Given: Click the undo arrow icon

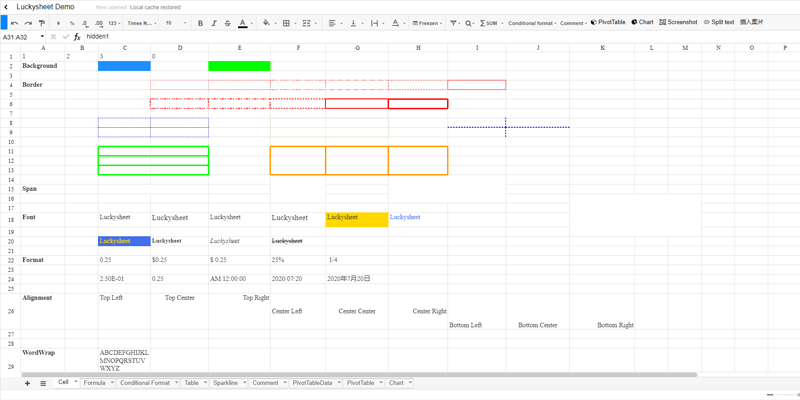Looking at the screenshot, I should coord(14,23).
